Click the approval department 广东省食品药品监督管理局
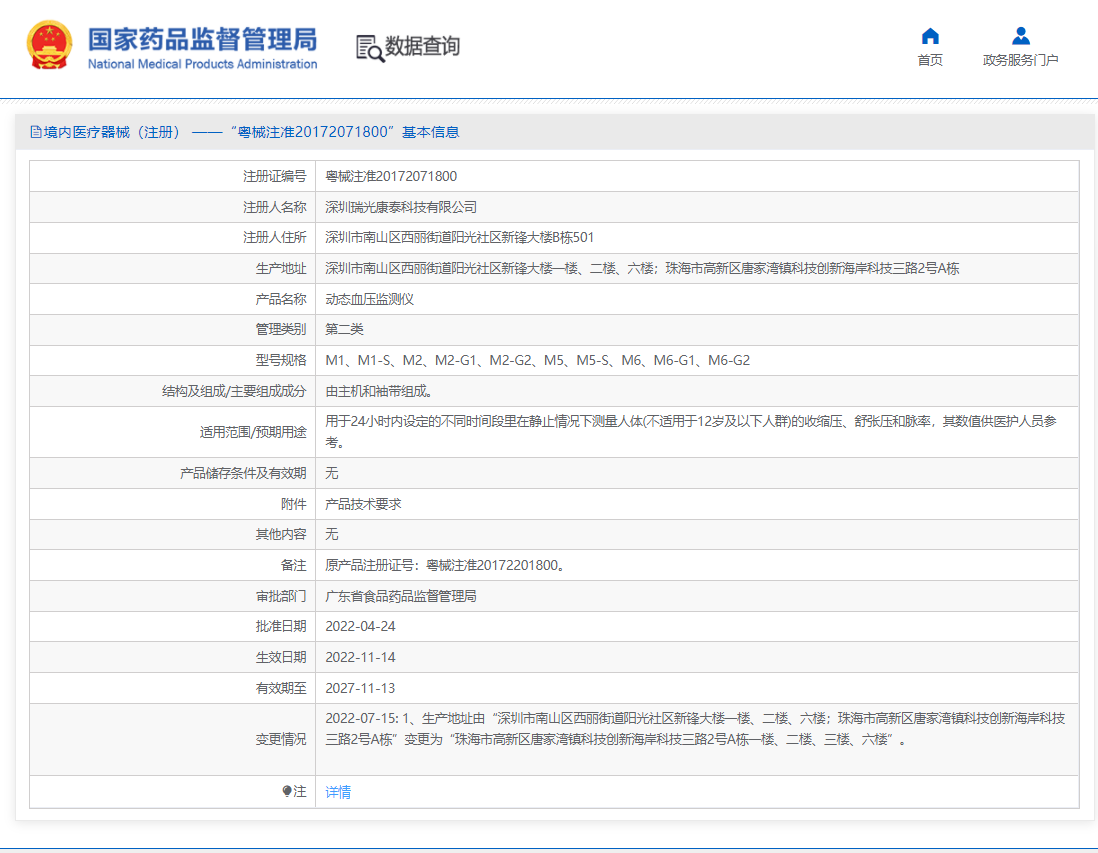Viewport: 1098px width, 853px height. (401, 596)
